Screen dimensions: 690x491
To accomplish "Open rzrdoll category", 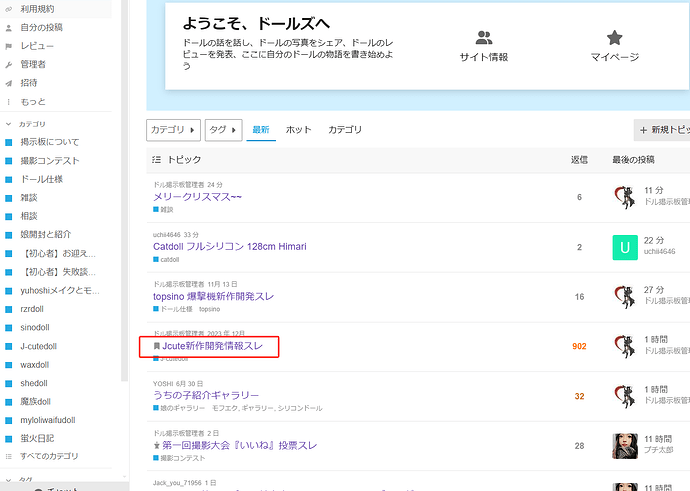I will coord(32,309).
